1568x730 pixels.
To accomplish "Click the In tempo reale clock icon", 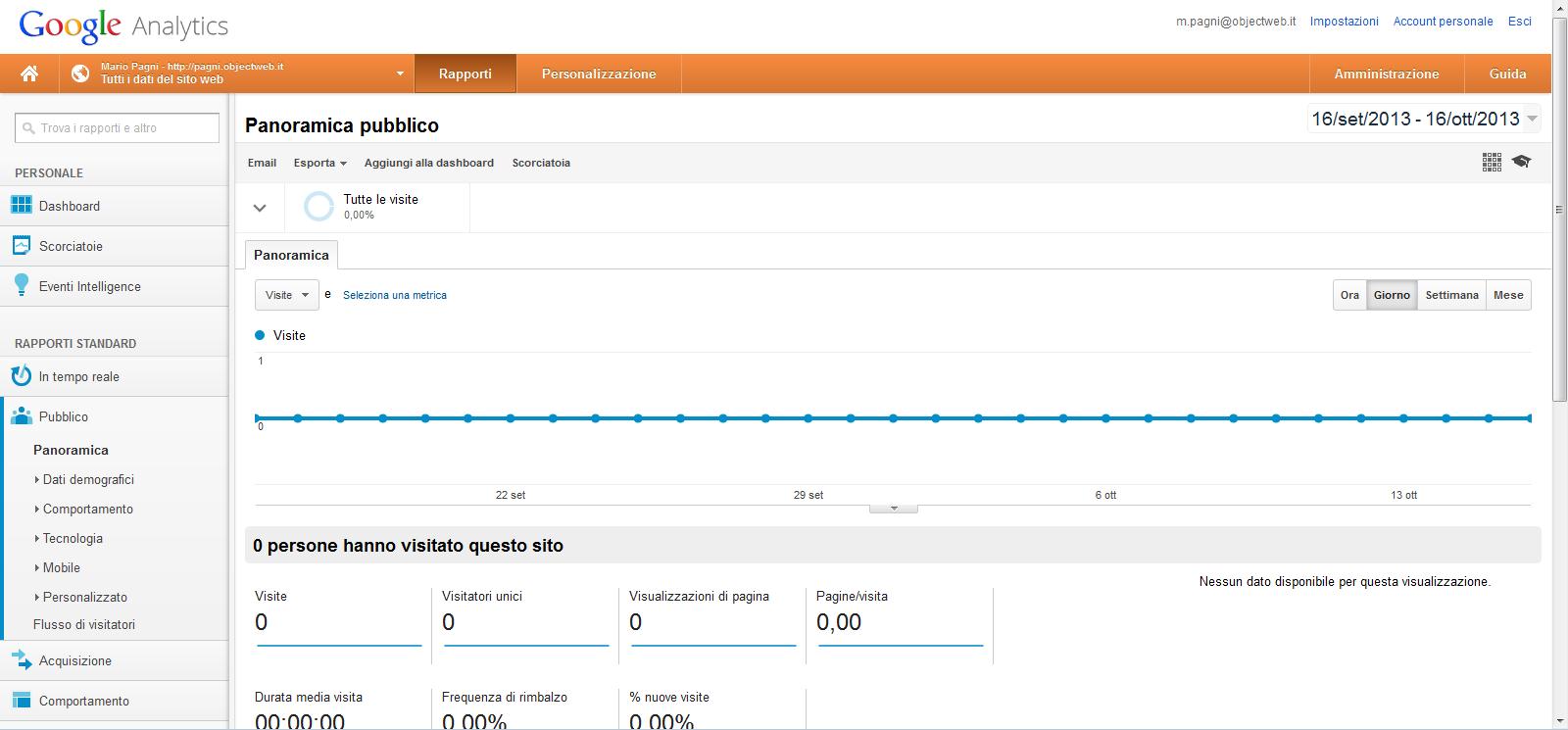I will click(21, 376).
